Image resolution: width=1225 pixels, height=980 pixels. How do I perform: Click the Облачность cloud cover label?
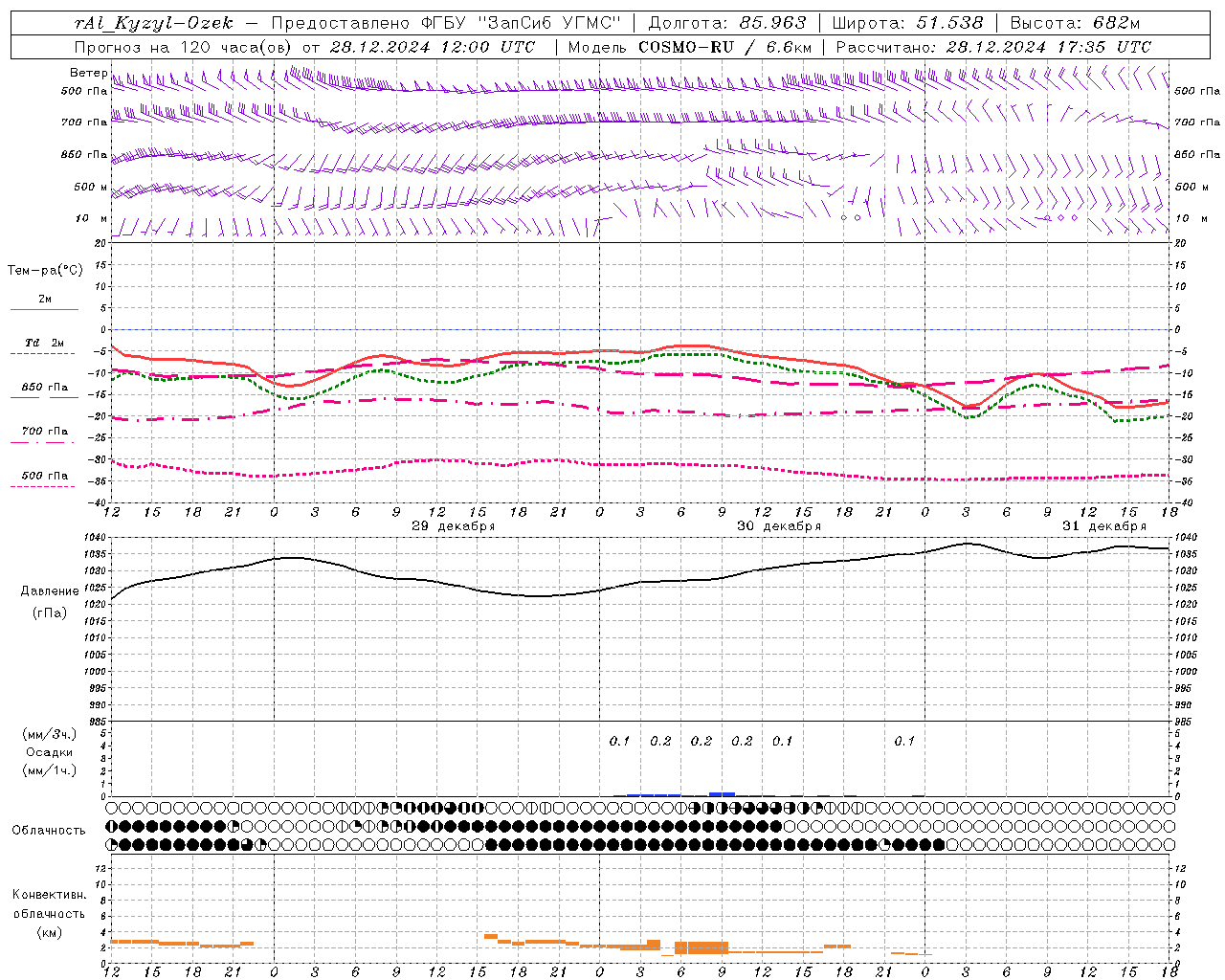pos(49,831)
